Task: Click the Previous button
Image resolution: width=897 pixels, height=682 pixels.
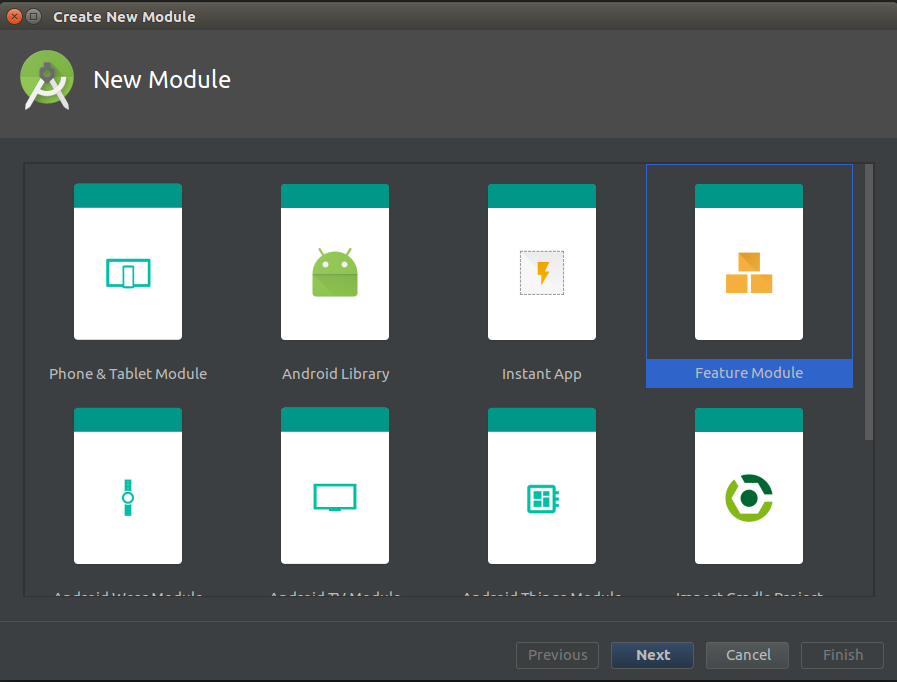Action: pyautogui.click(x=557, y=655)
